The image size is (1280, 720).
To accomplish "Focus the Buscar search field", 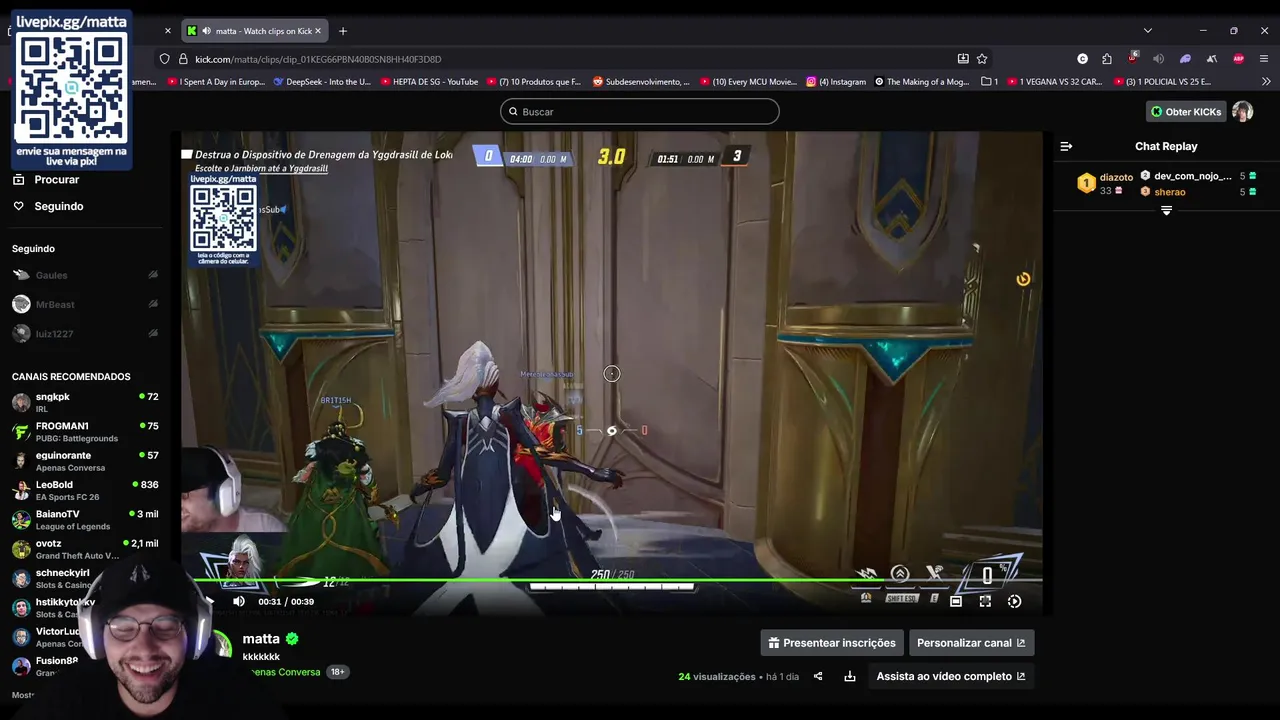I will tap(640, 111).
